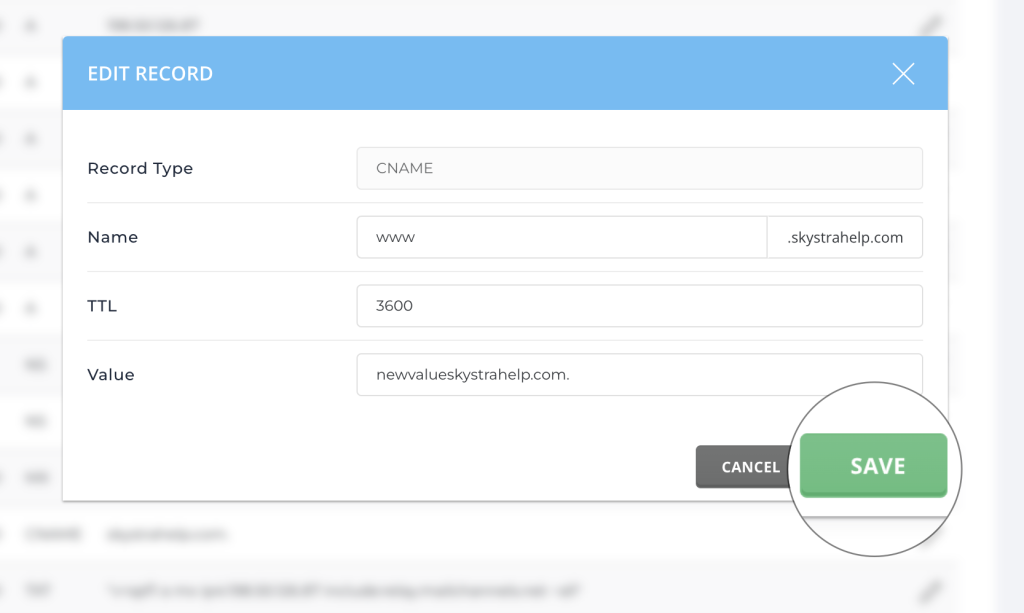The image size is (1024, 613).
Task: Click the empty blue header bar area
Action: (x=550, y=74)
